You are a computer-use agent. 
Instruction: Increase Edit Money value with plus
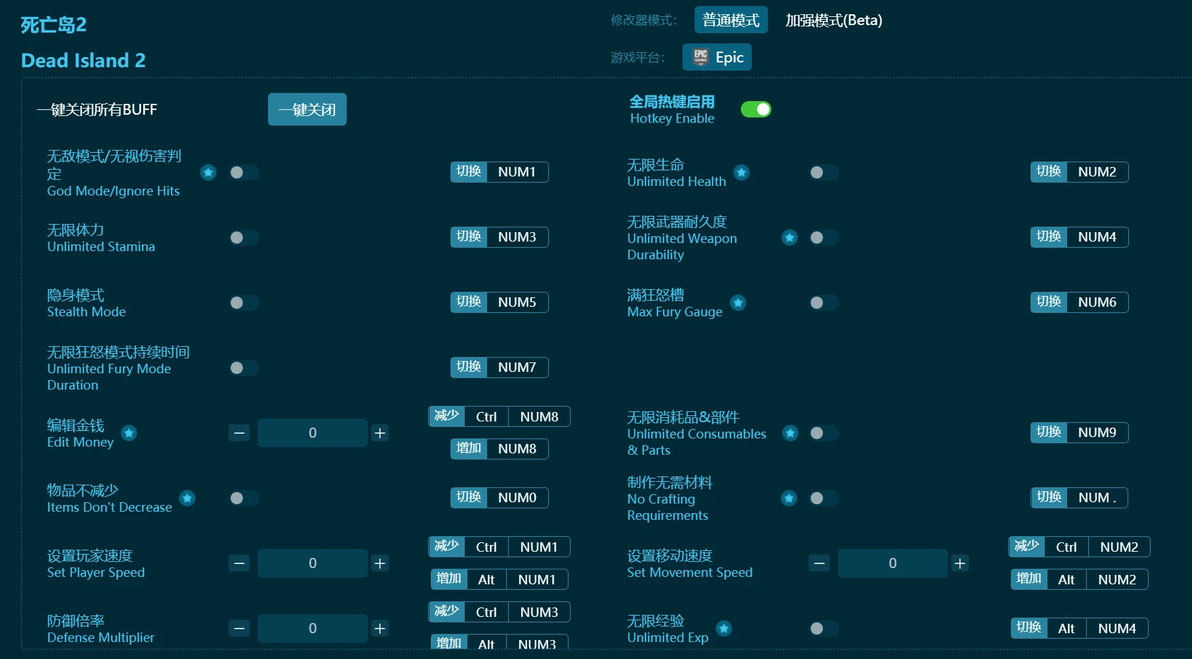pyautogui.click(x=379, y=433)
